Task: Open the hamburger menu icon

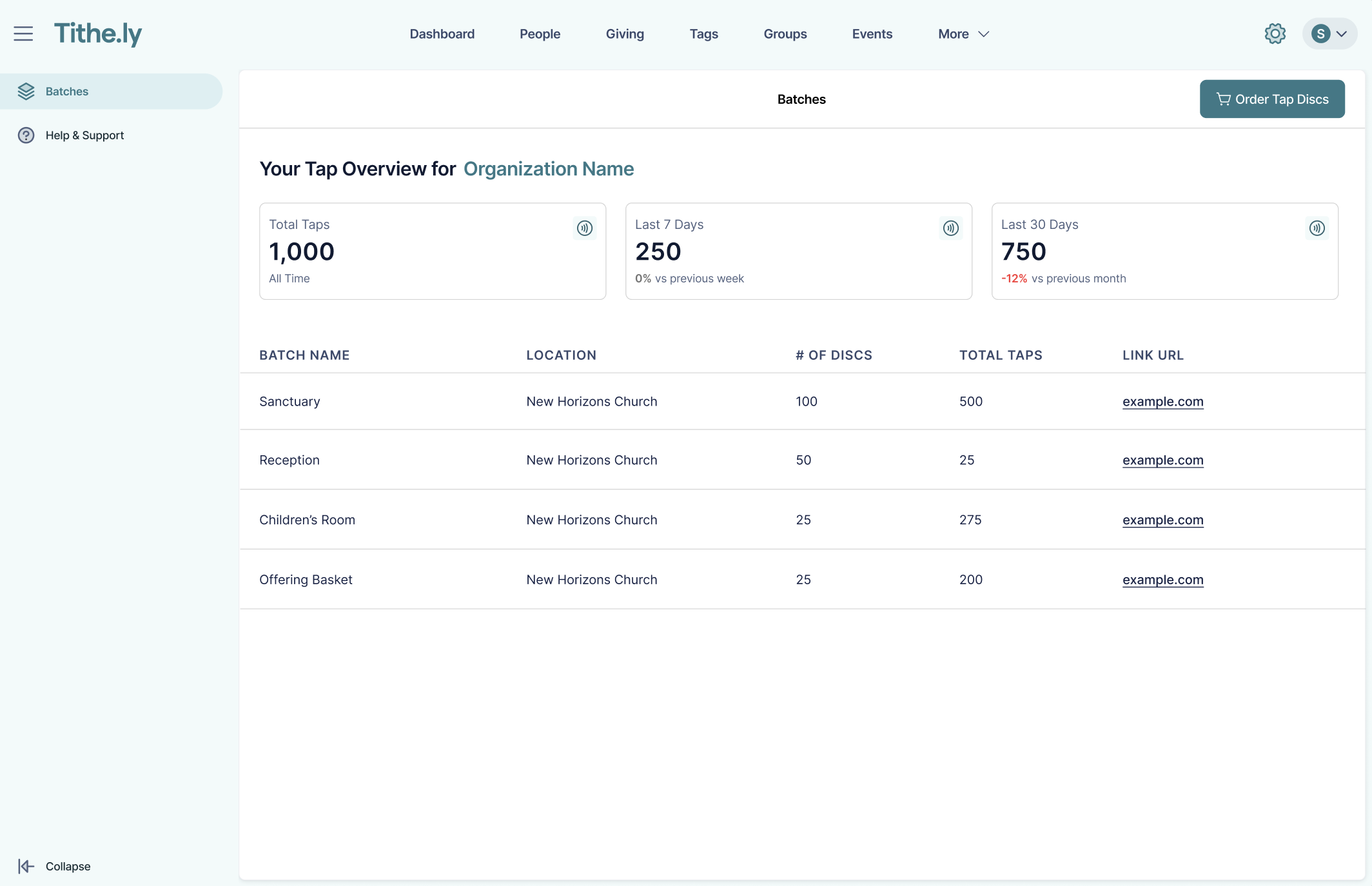Action: pos(23,34)
